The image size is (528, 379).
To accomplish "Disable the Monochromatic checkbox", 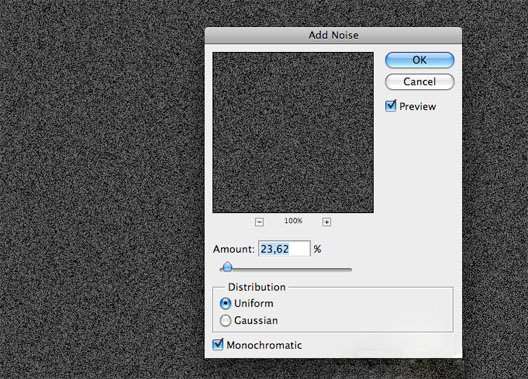I will [218, 344].
